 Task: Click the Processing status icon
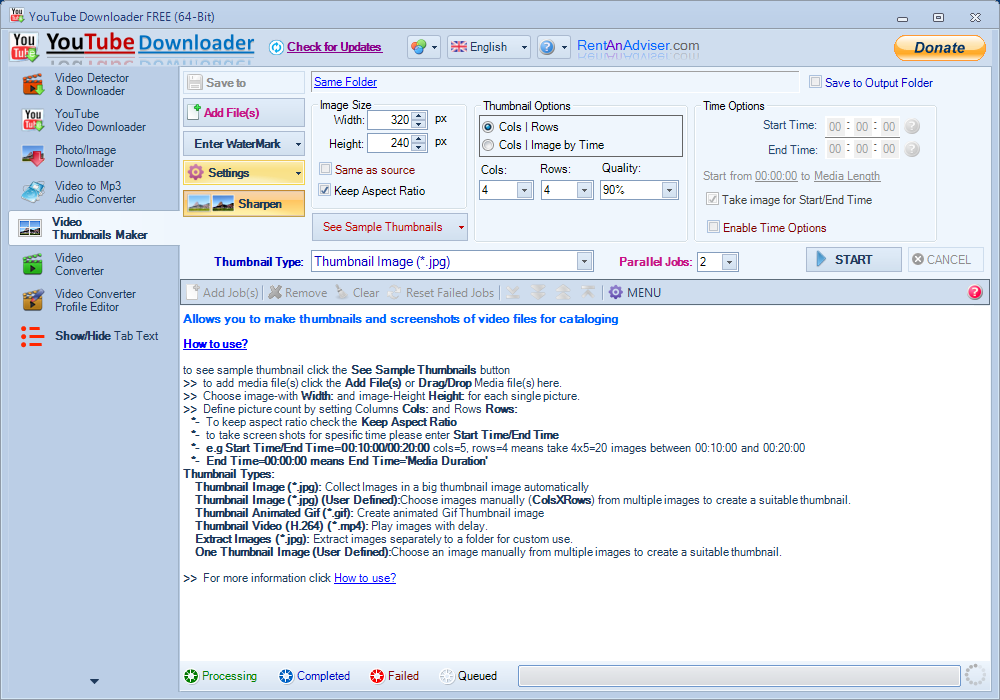pyautogui.click(x=191, y=676)
